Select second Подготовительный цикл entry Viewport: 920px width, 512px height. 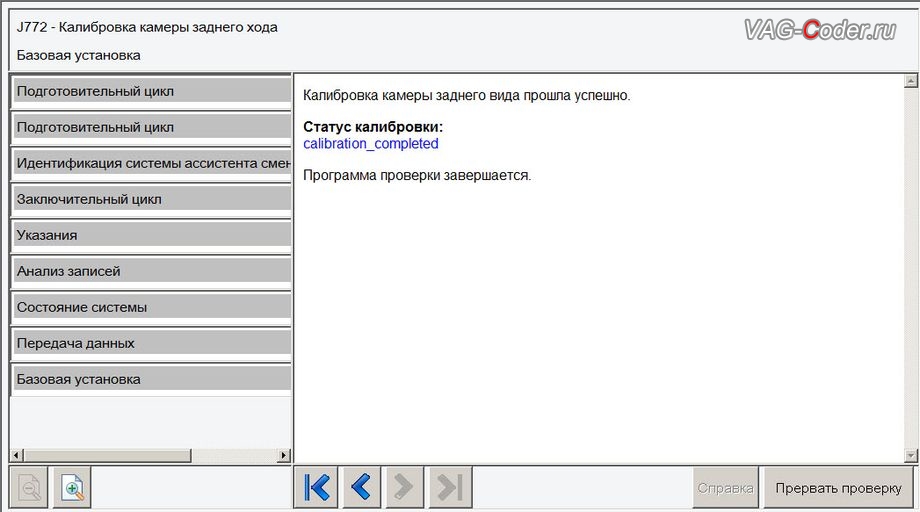(152, 127)
